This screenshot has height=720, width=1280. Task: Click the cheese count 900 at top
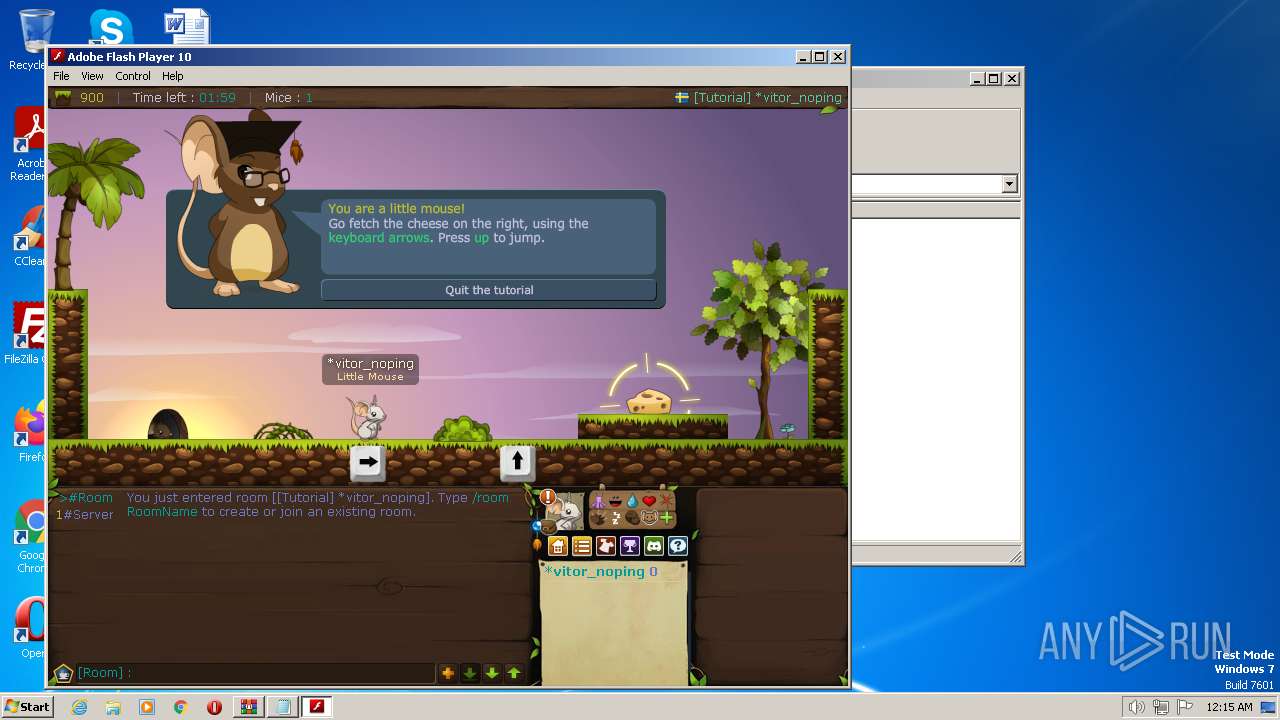tap(92, 98)
